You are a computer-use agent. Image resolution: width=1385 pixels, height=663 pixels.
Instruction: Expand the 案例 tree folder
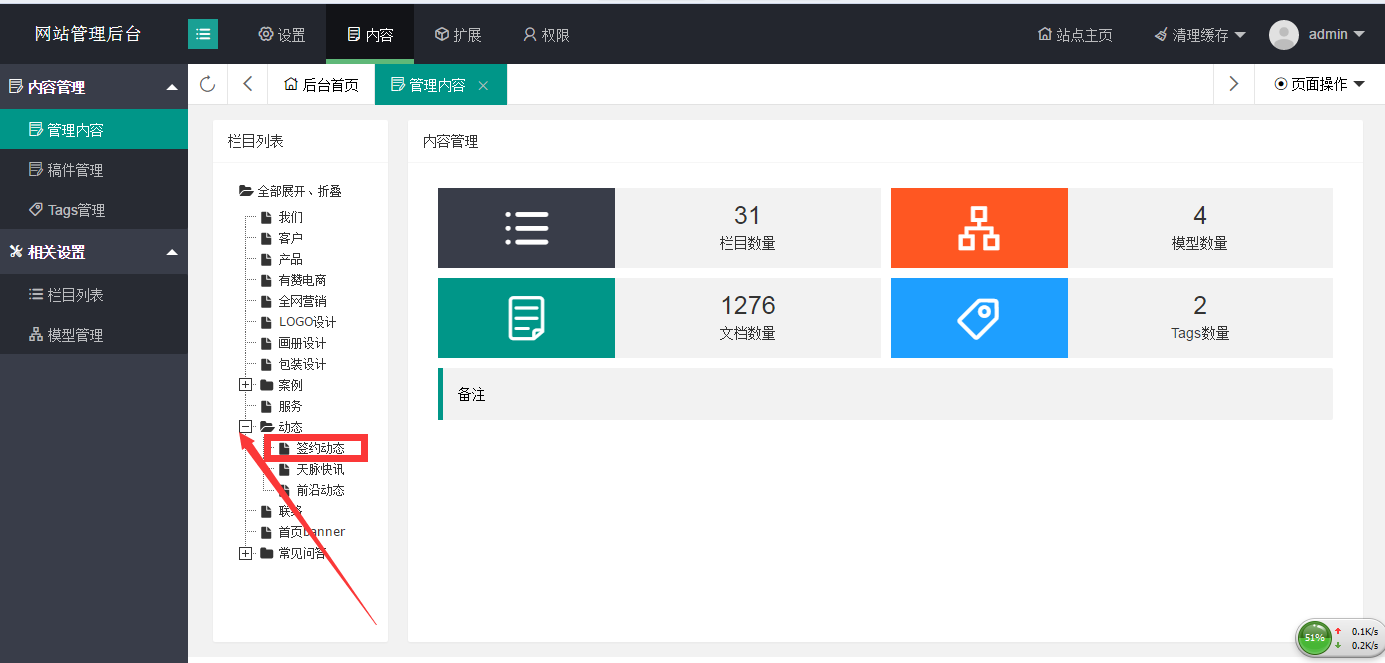click(x=246, y=385)
